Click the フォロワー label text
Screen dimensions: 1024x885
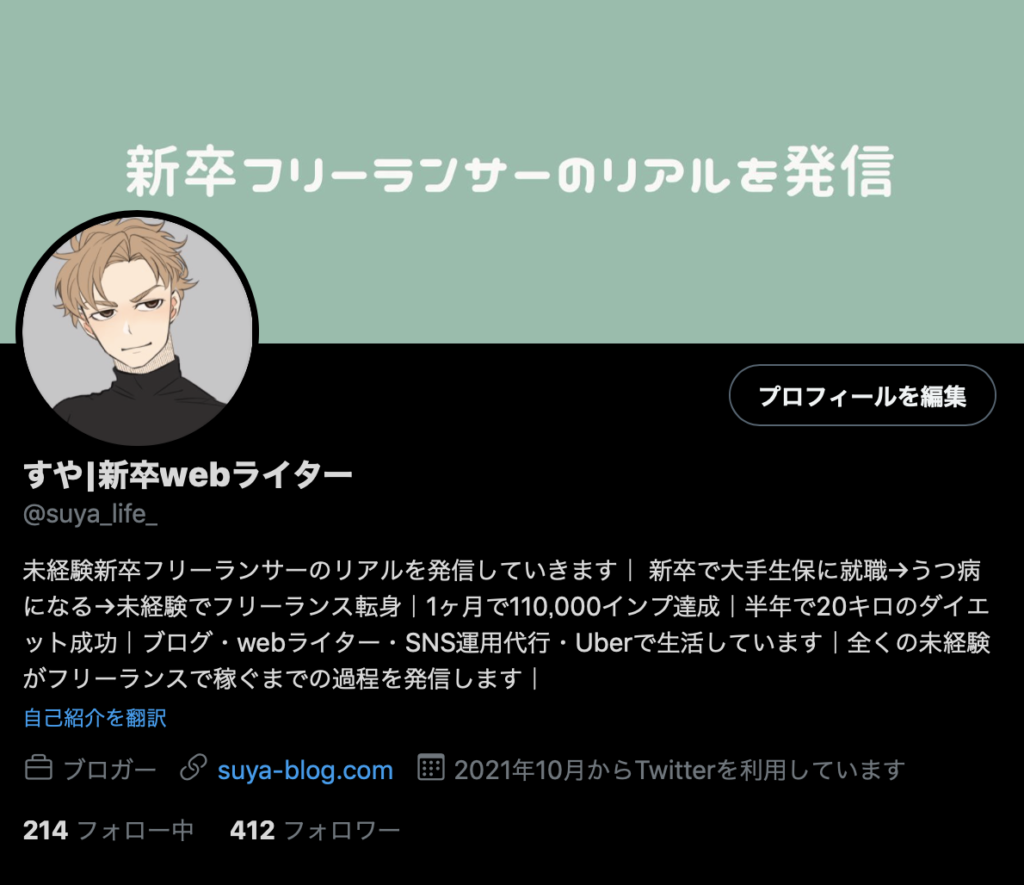click(x=342, y=830)
